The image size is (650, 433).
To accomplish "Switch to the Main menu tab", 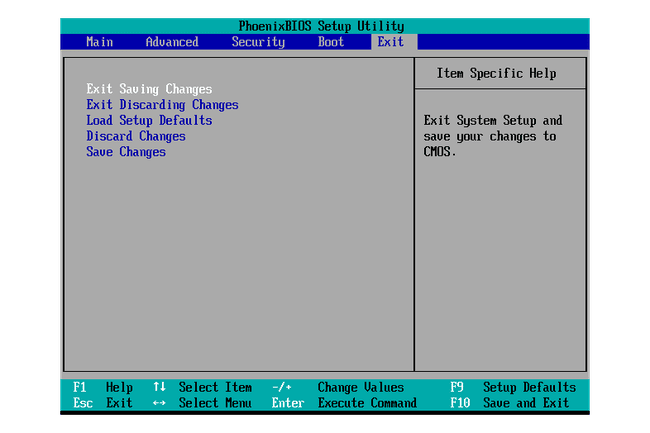I will pyautogui.click(x=99, y=42).
